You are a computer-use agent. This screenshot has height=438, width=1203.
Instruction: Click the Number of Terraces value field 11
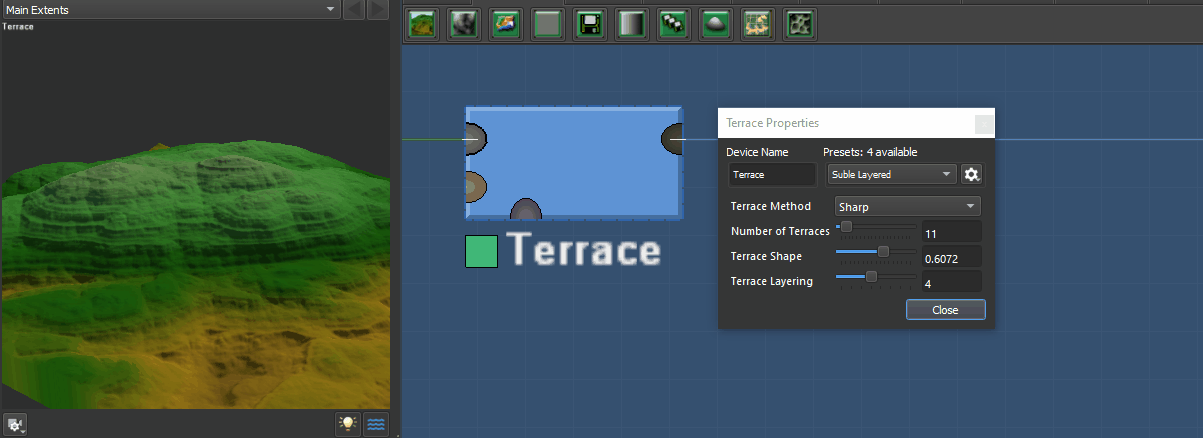click(x=951, y=233)
